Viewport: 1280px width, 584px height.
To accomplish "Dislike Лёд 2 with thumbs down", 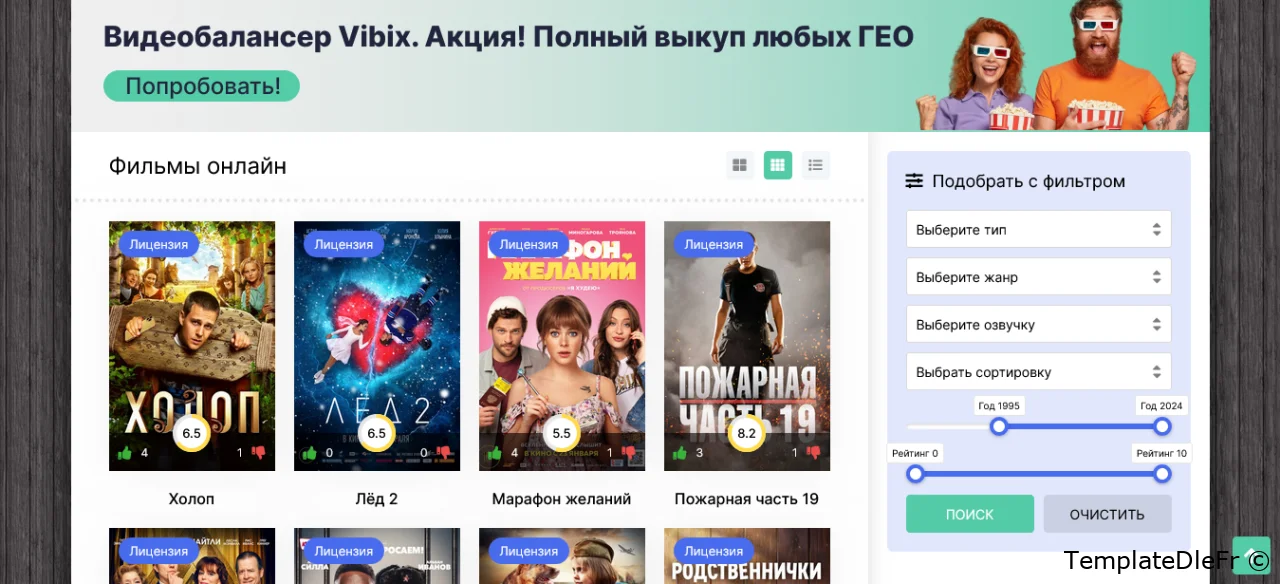I will tap(444, 453).
